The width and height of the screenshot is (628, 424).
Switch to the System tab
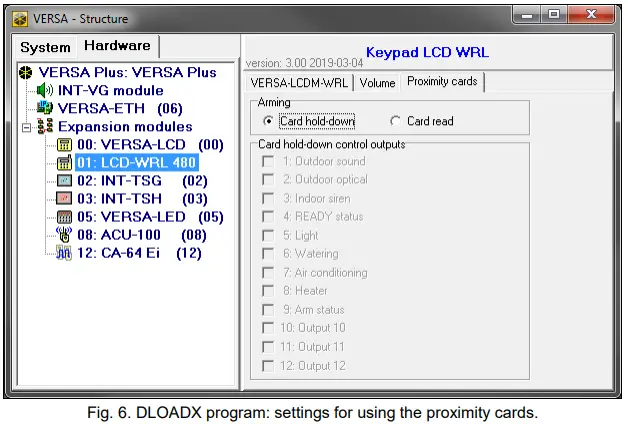[45, 48]
